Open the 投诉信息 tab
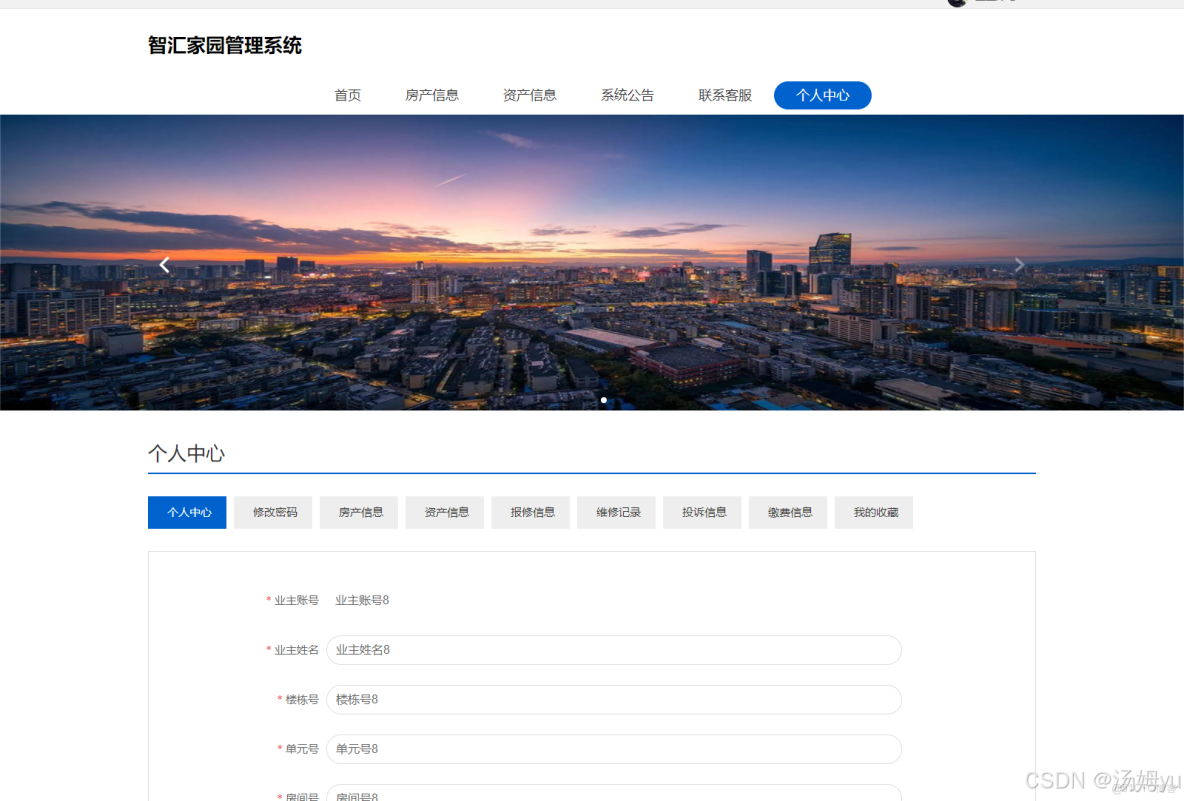The width and height of the screenshot is (1184, 801). tap(702, 512)
